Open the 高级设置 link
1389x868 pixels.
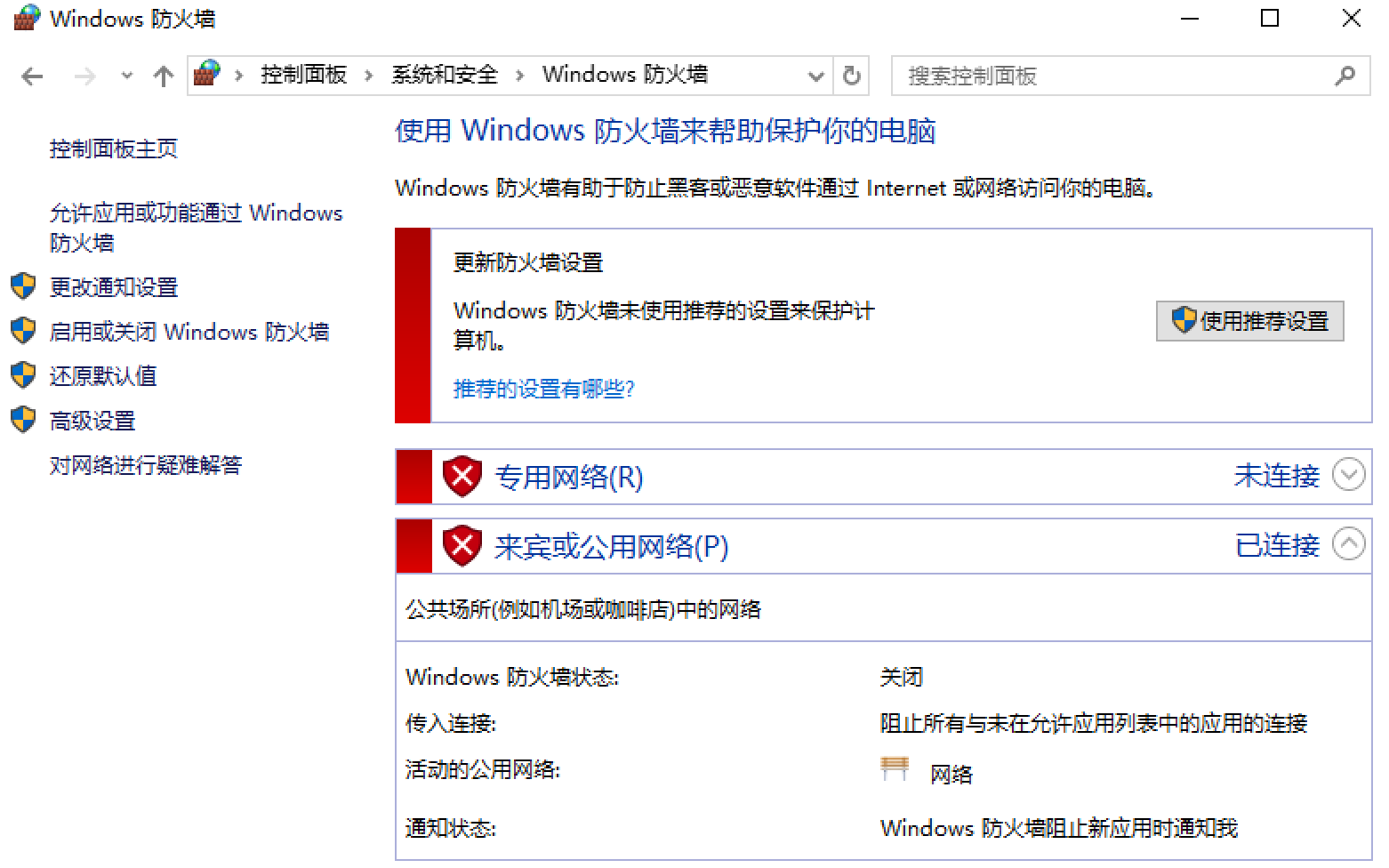click(92, 421)
